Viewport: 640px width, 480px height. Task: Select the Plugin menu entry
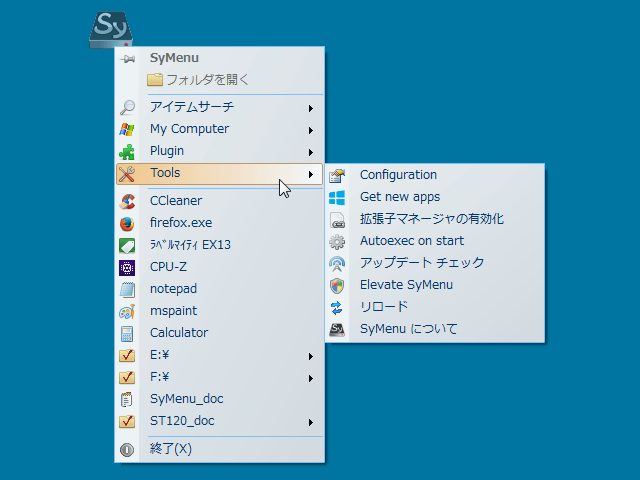pos(220,151)
